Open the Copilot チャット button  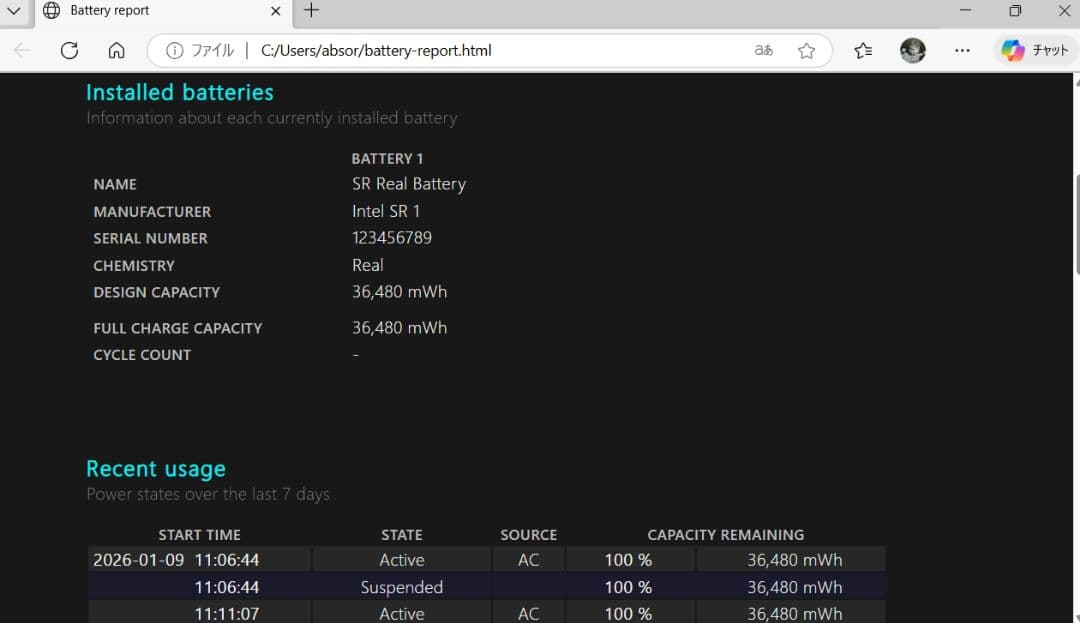(1035, 51)
